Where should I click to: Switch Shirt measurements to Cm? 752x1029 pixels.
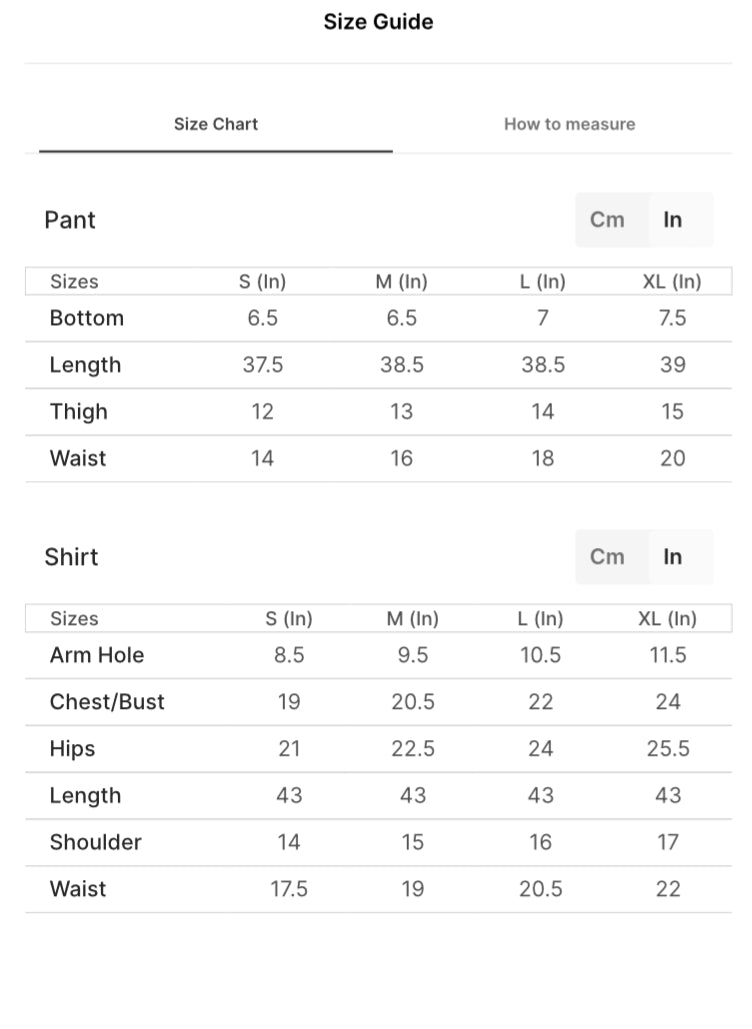tap(607, 557)
